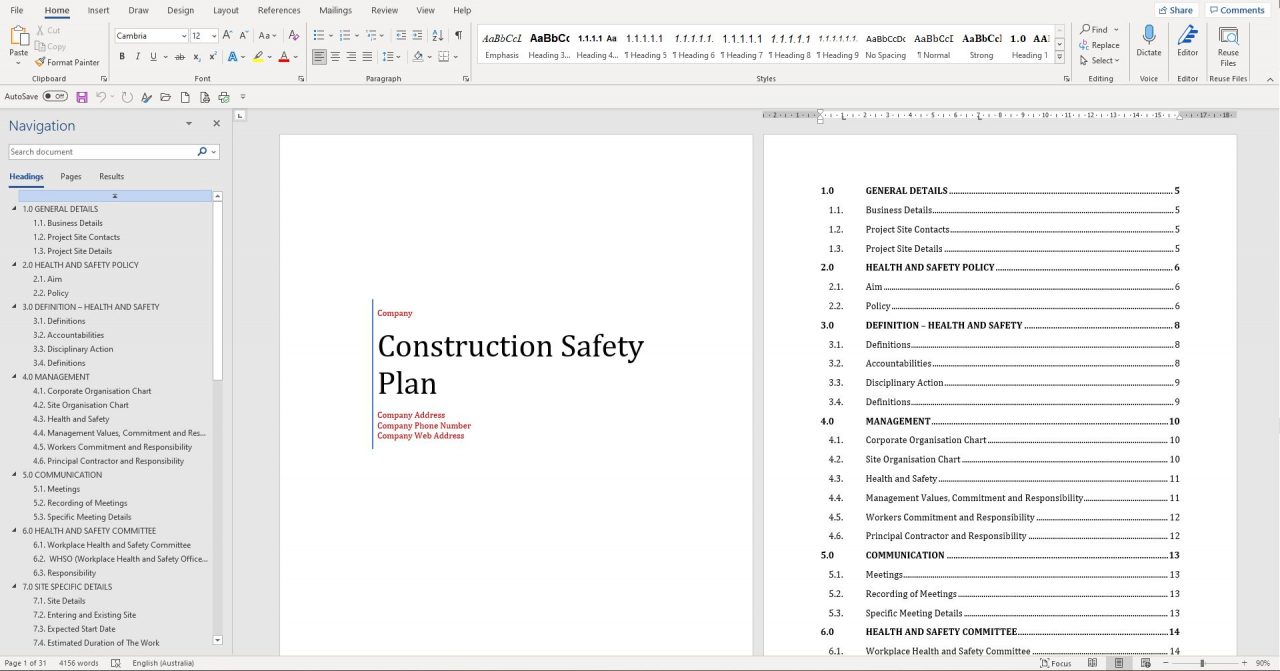Click the Share button
1280x671 pixels.
tap(1175, 9)
